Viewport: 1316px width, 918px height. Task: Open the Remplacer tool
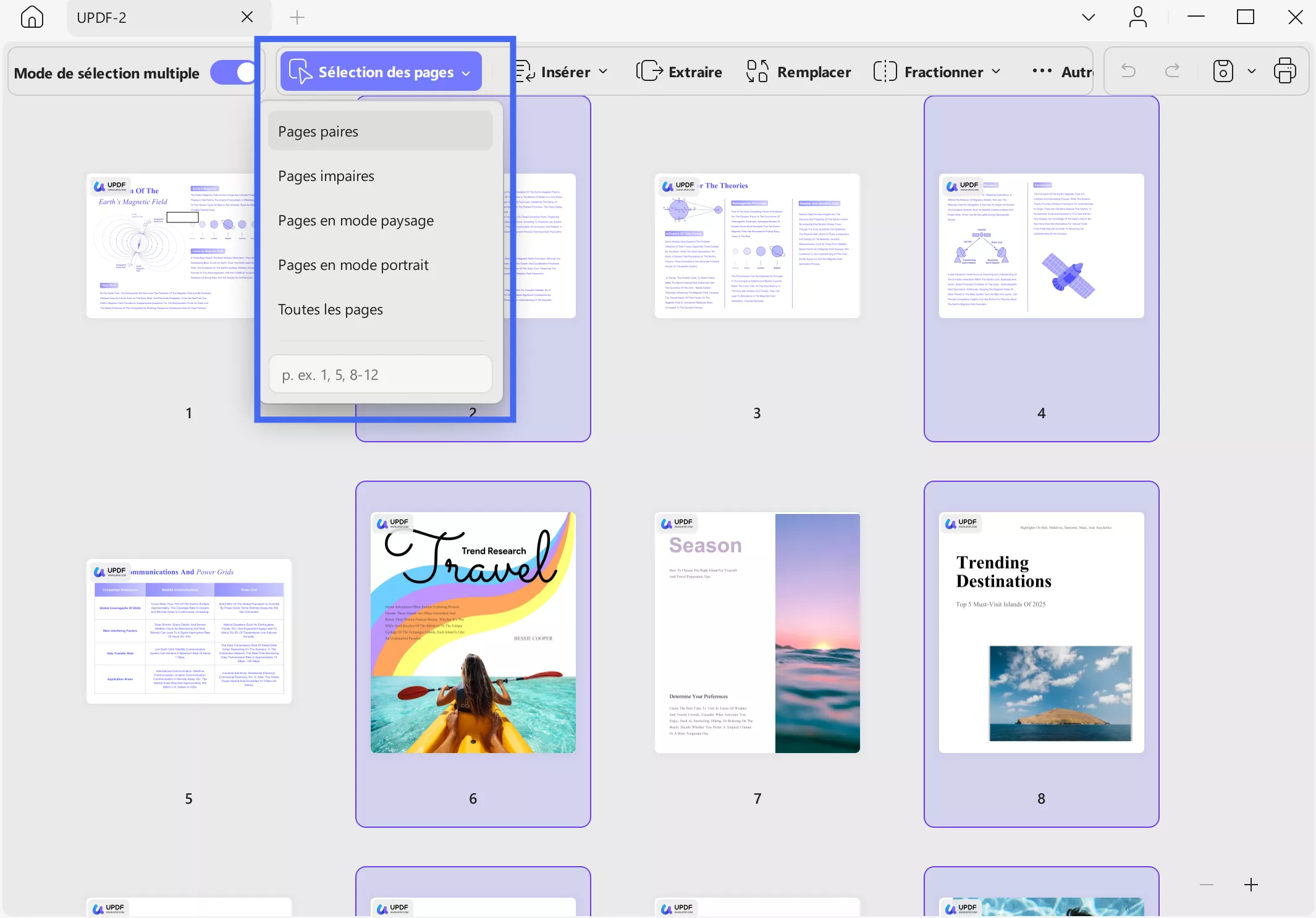pyautogui.click(x=798, y=71)
